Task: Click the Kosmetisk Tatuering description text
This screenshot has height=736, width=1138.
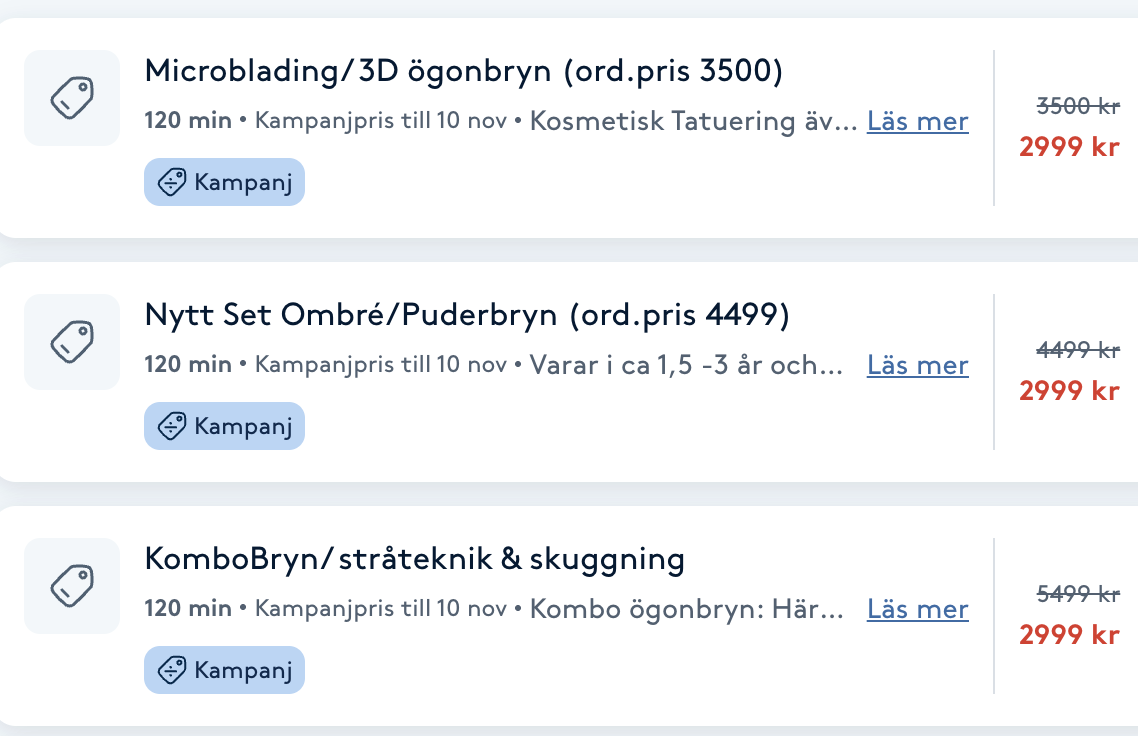Action: click(692, 122)
